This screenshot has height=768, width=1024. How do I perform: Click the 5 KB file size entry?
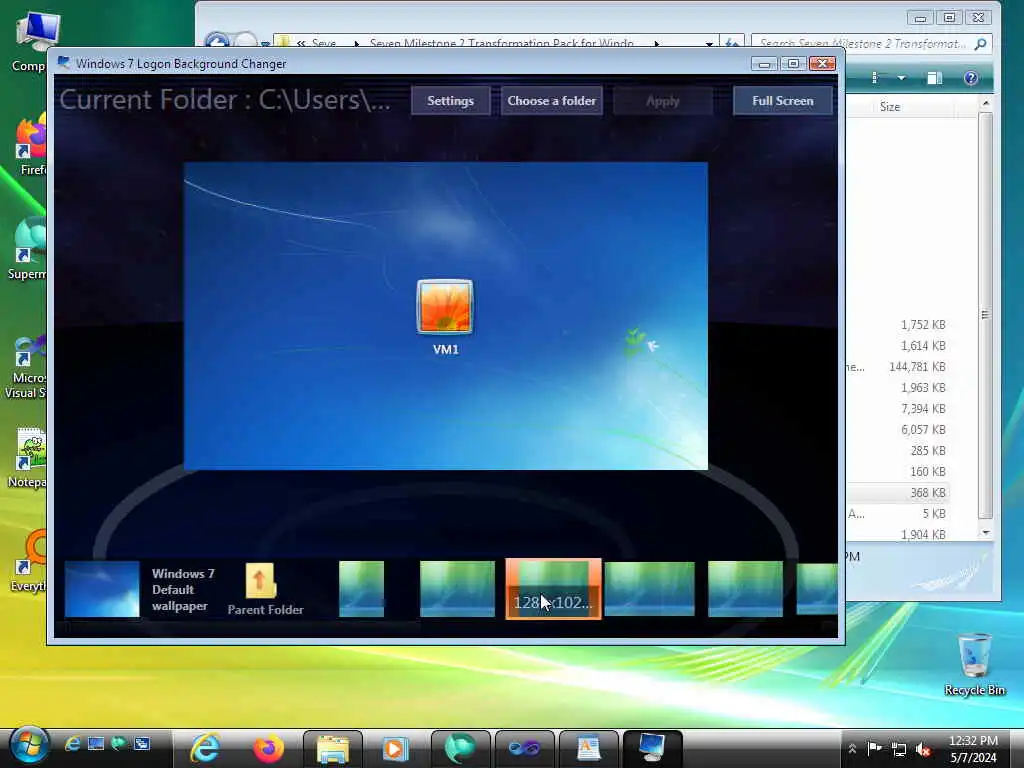tap(934, 513)
